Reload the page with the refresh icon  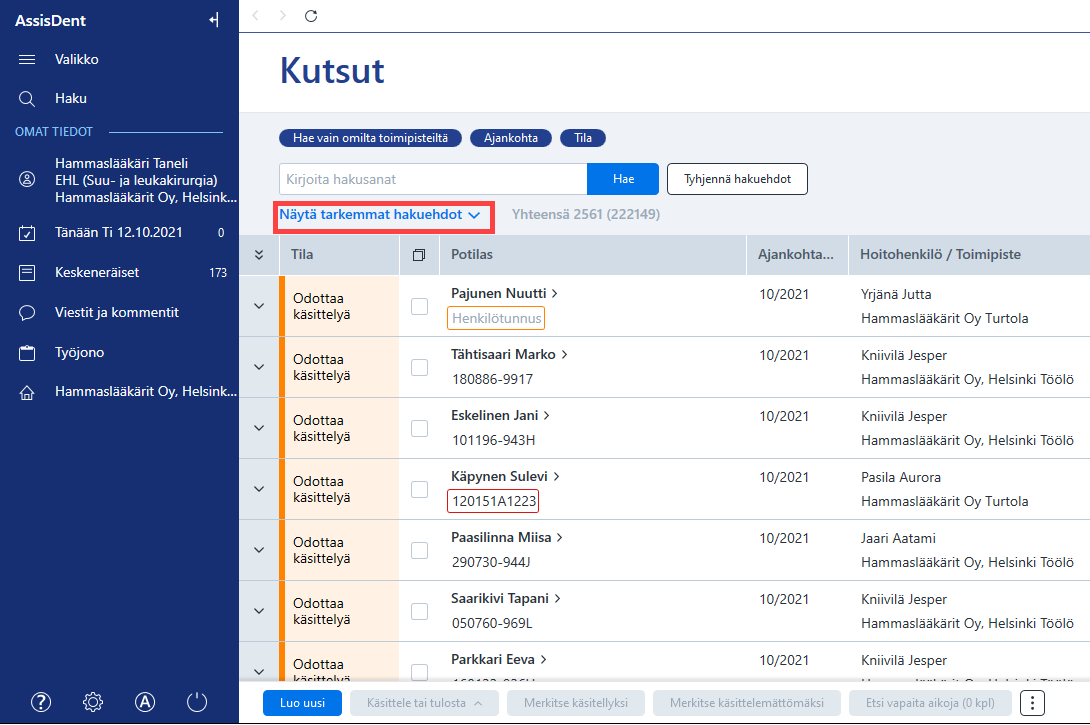click(311, 15)
